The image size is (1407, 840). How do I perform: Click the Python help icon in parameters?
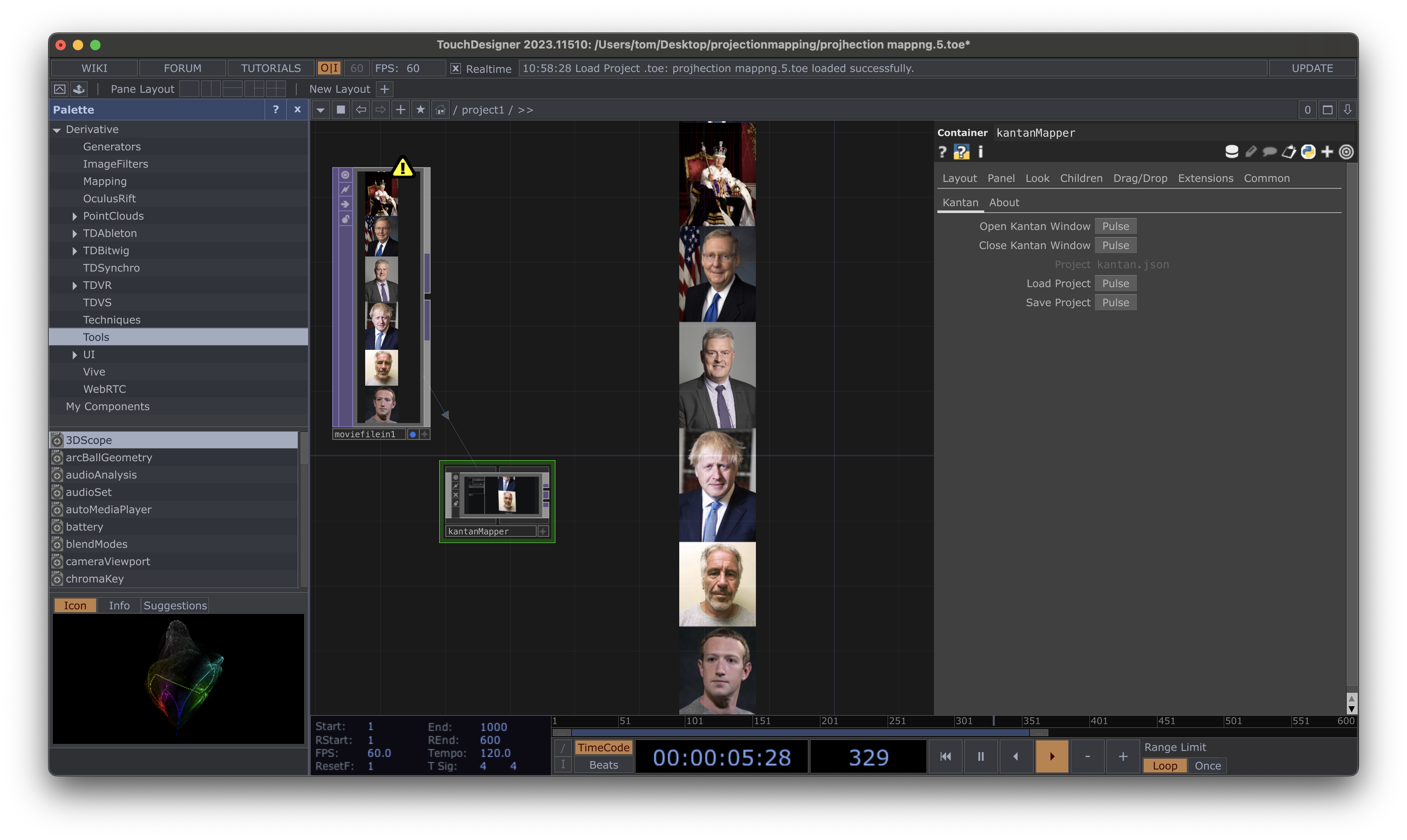(961, 152)
